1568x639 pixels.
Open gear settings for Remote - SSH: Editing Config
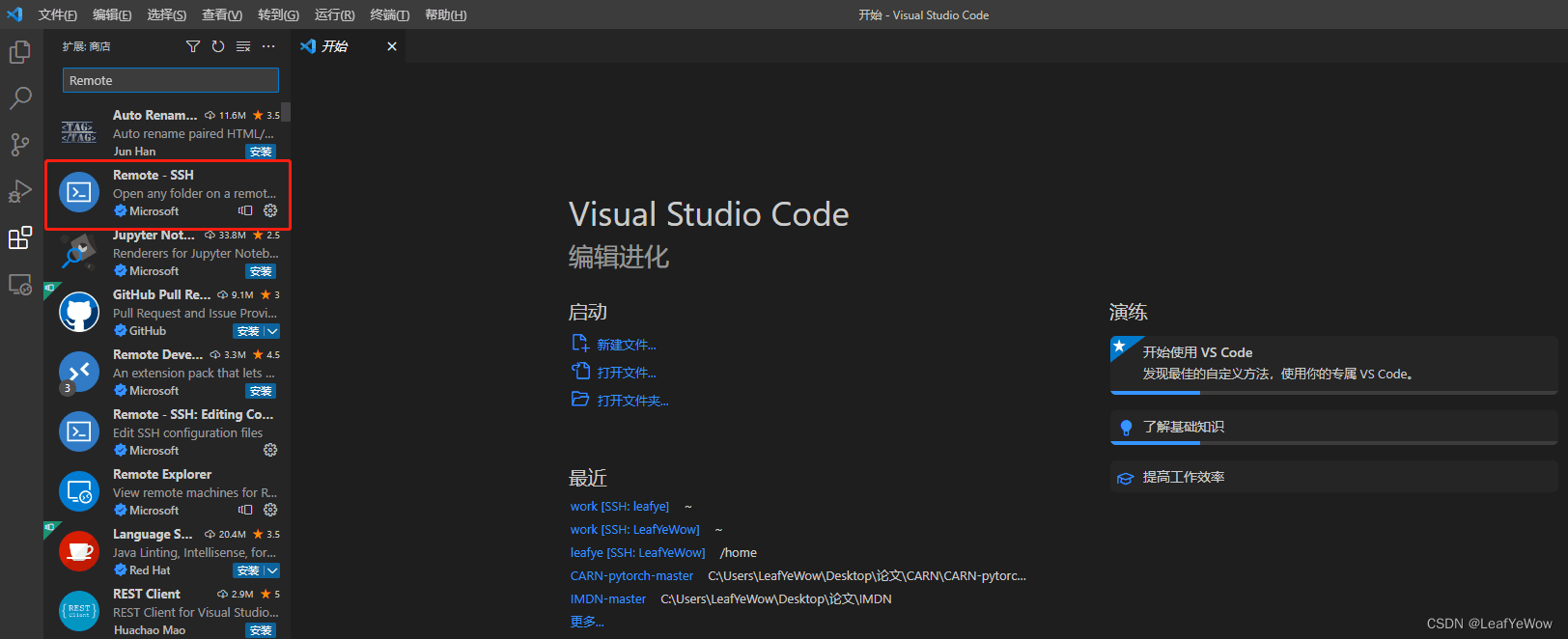270,450
